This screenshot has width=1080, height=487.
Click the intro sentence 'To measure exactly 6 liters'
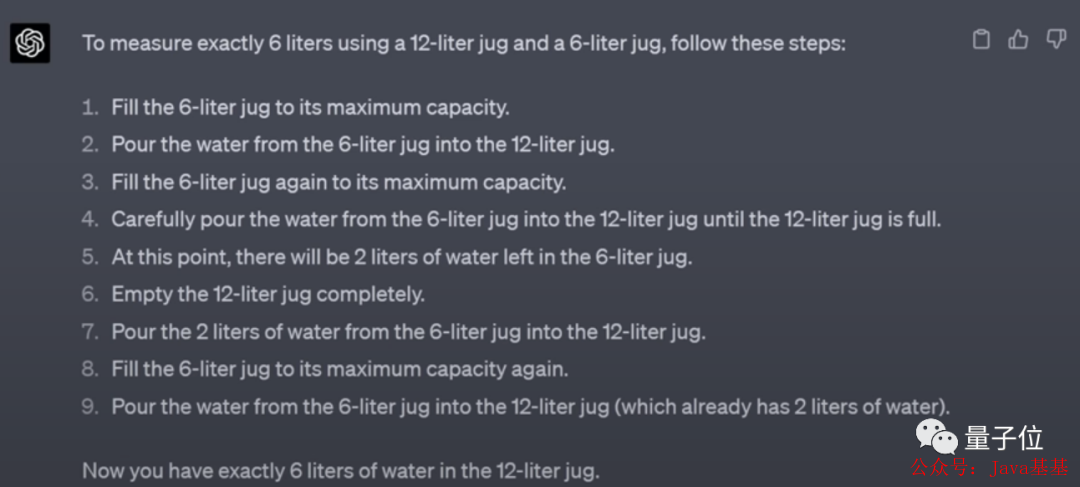tap(464, 44)
